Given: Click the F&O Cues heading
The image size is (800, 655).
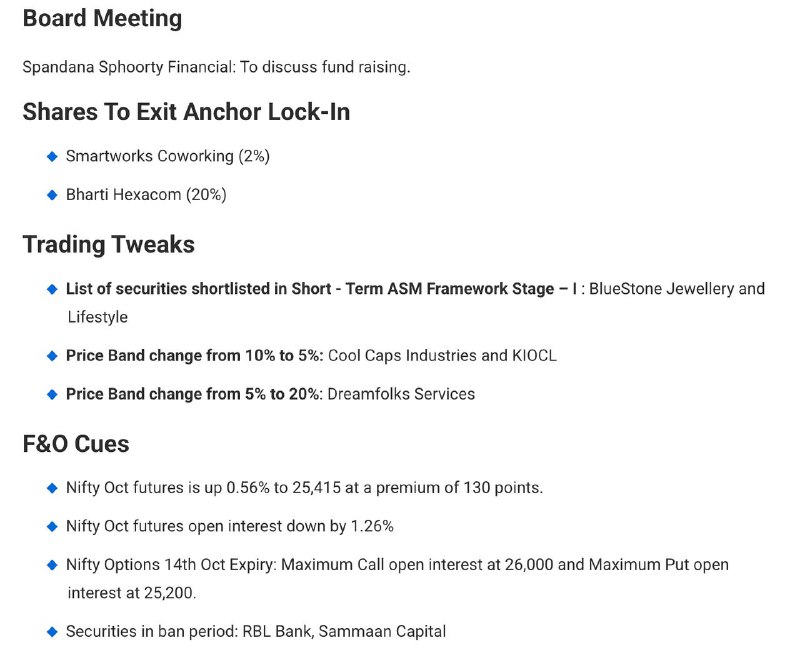Looking at the screenshot, I should (76, 444).
